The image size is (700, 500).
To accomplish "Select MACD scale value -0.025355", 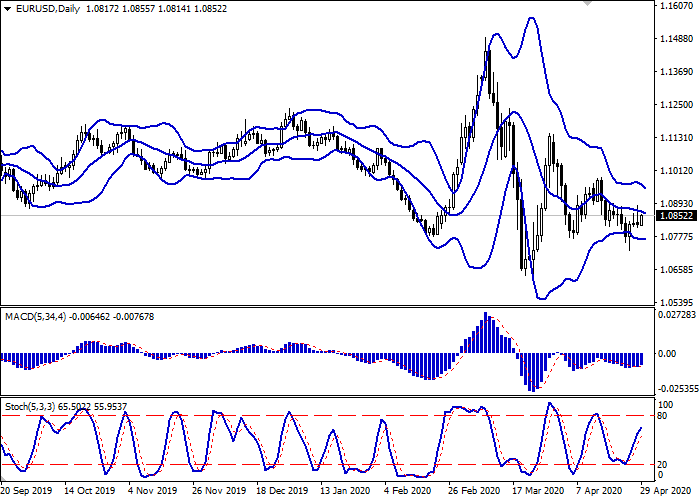I will (x=677, y=389).
